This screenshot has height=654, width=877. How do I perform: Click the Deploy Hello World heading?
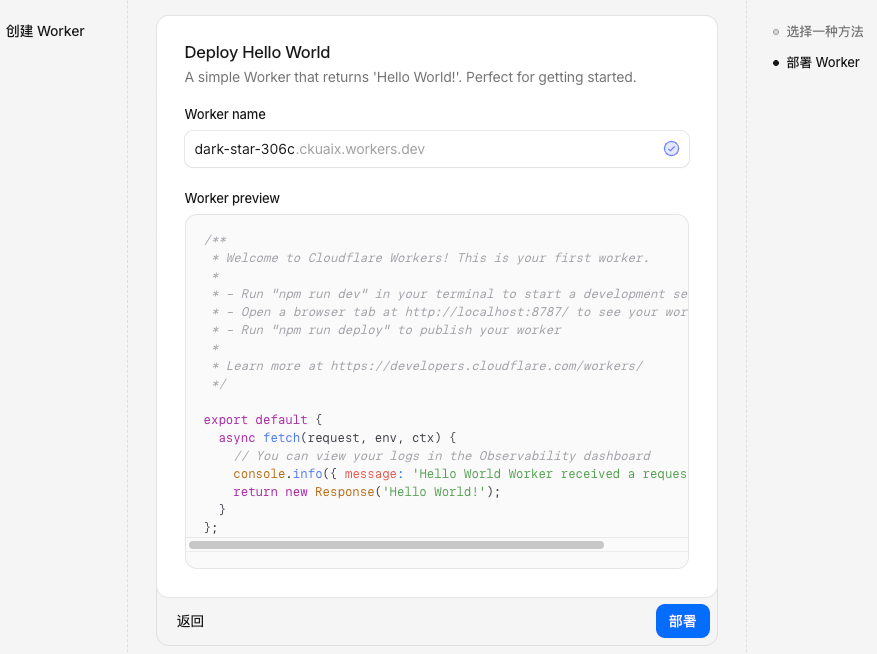point(257,52)
